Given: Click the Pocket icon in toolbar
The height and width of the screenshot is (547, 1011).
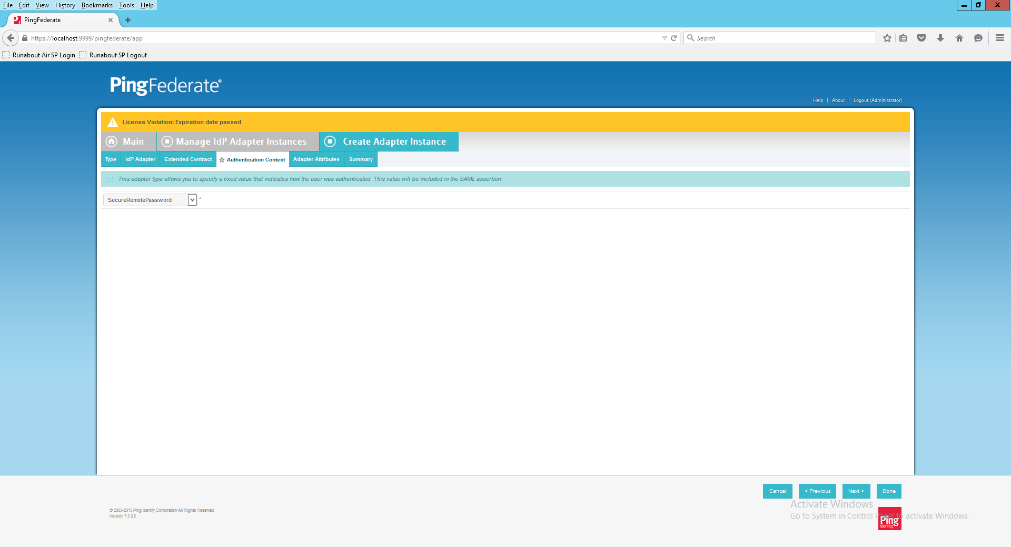Looking at the screenshot, I should pos(921,38).
